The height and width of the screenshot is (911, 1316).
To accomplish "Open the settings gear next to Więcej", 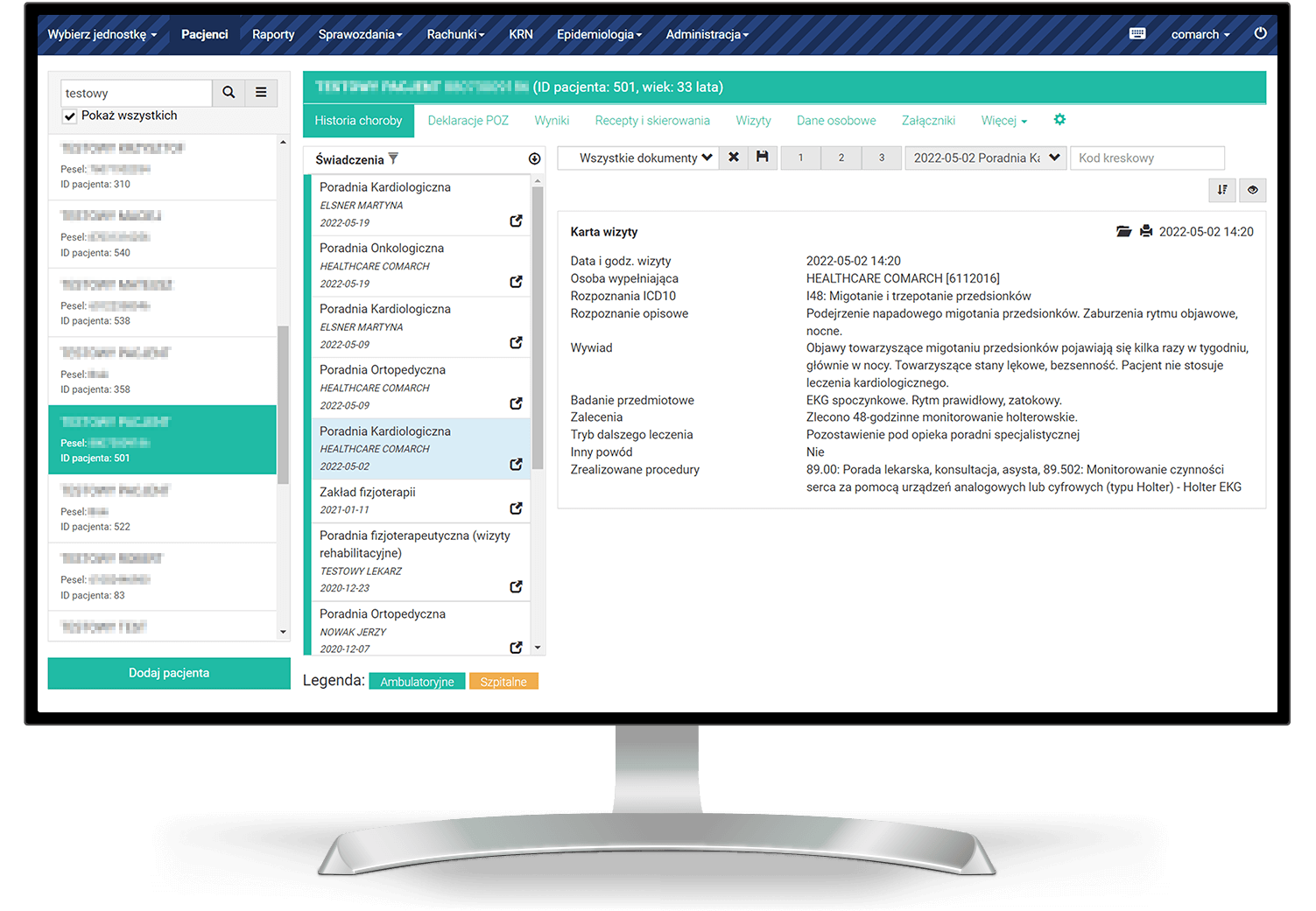I will 1059,120.
